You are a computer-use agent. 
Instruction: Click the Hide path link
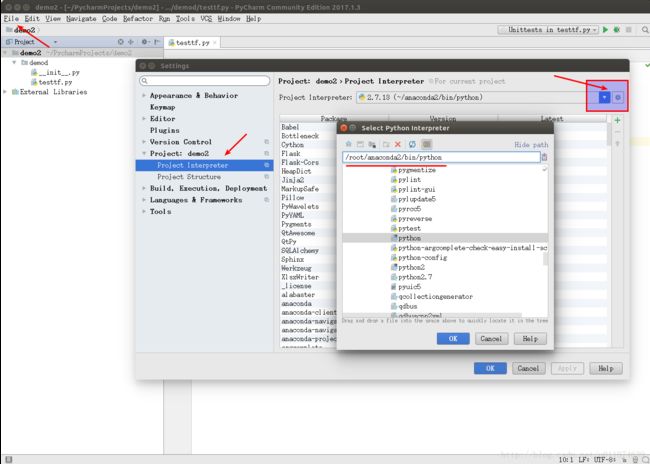[x=531, y=145]
